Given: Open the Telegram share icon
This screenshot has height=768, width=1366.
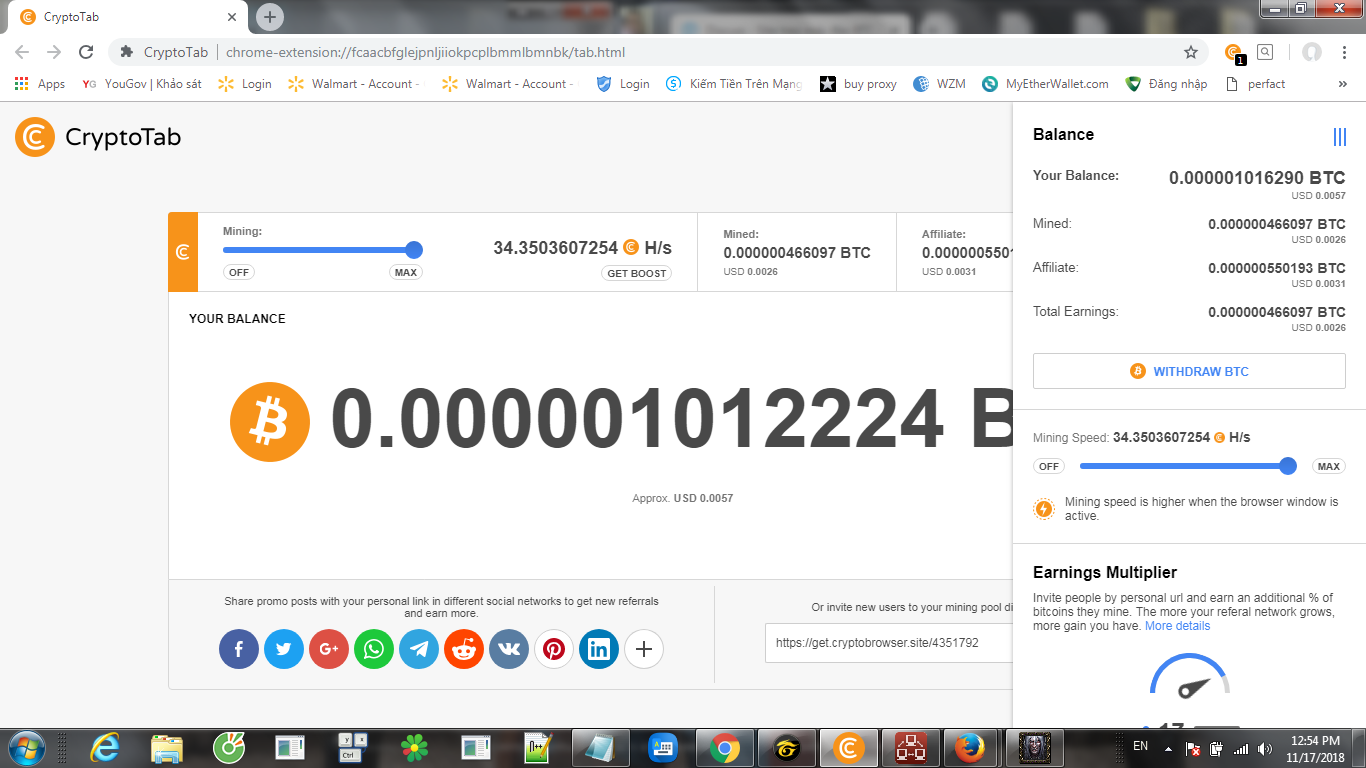Looking at the screenshot, I should (x=419, y=649).
